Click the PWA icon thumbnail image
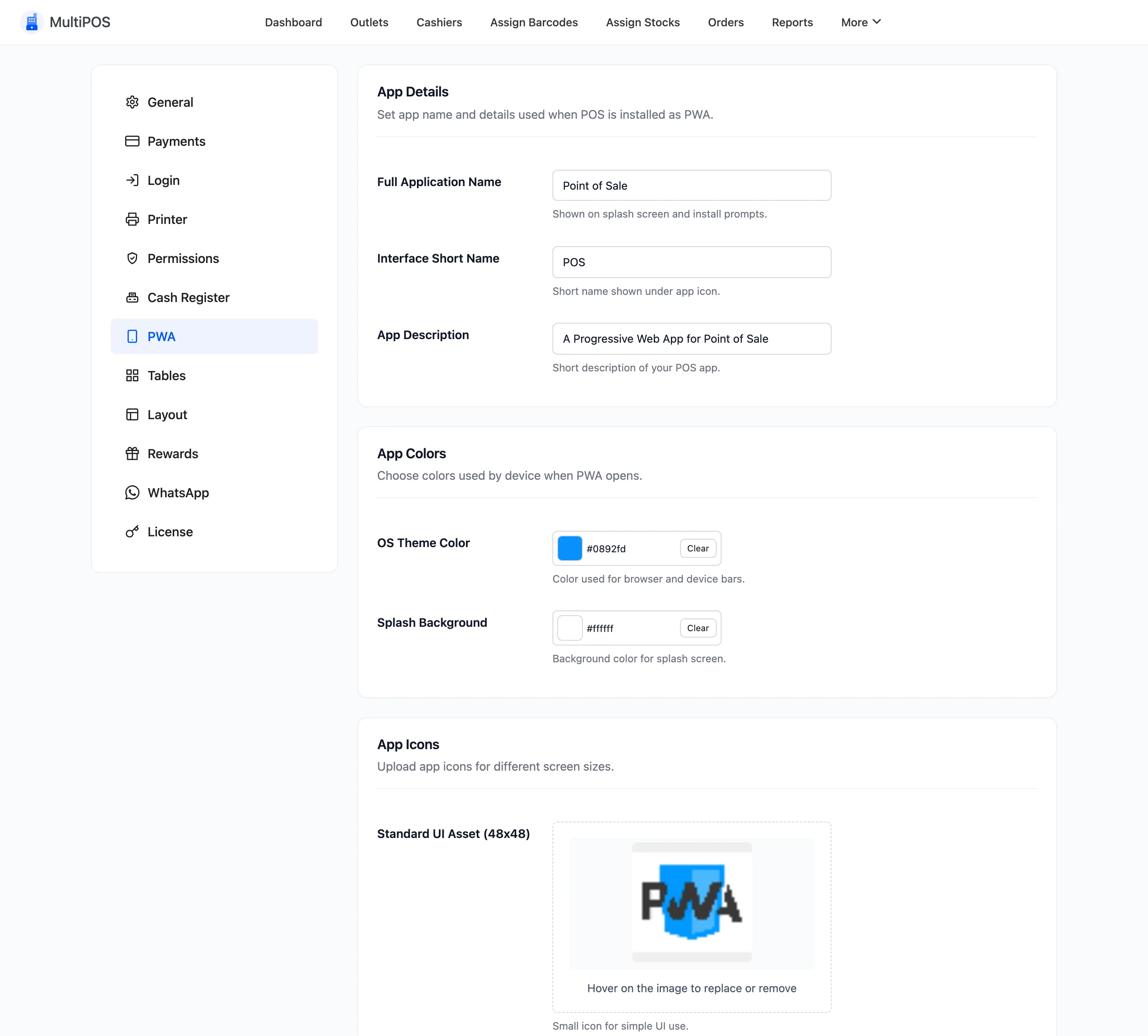 click(x=691, y=902)
